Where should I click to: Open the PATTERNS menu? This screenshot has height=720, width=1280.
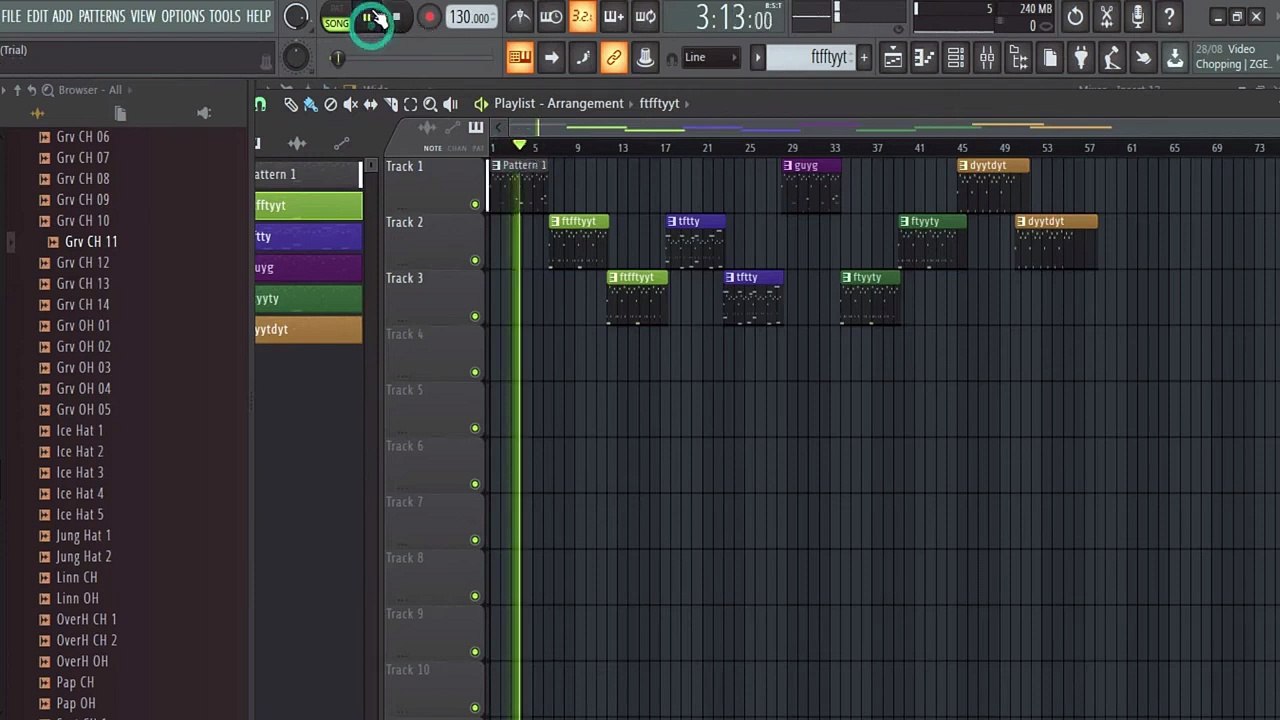point(101,15)
